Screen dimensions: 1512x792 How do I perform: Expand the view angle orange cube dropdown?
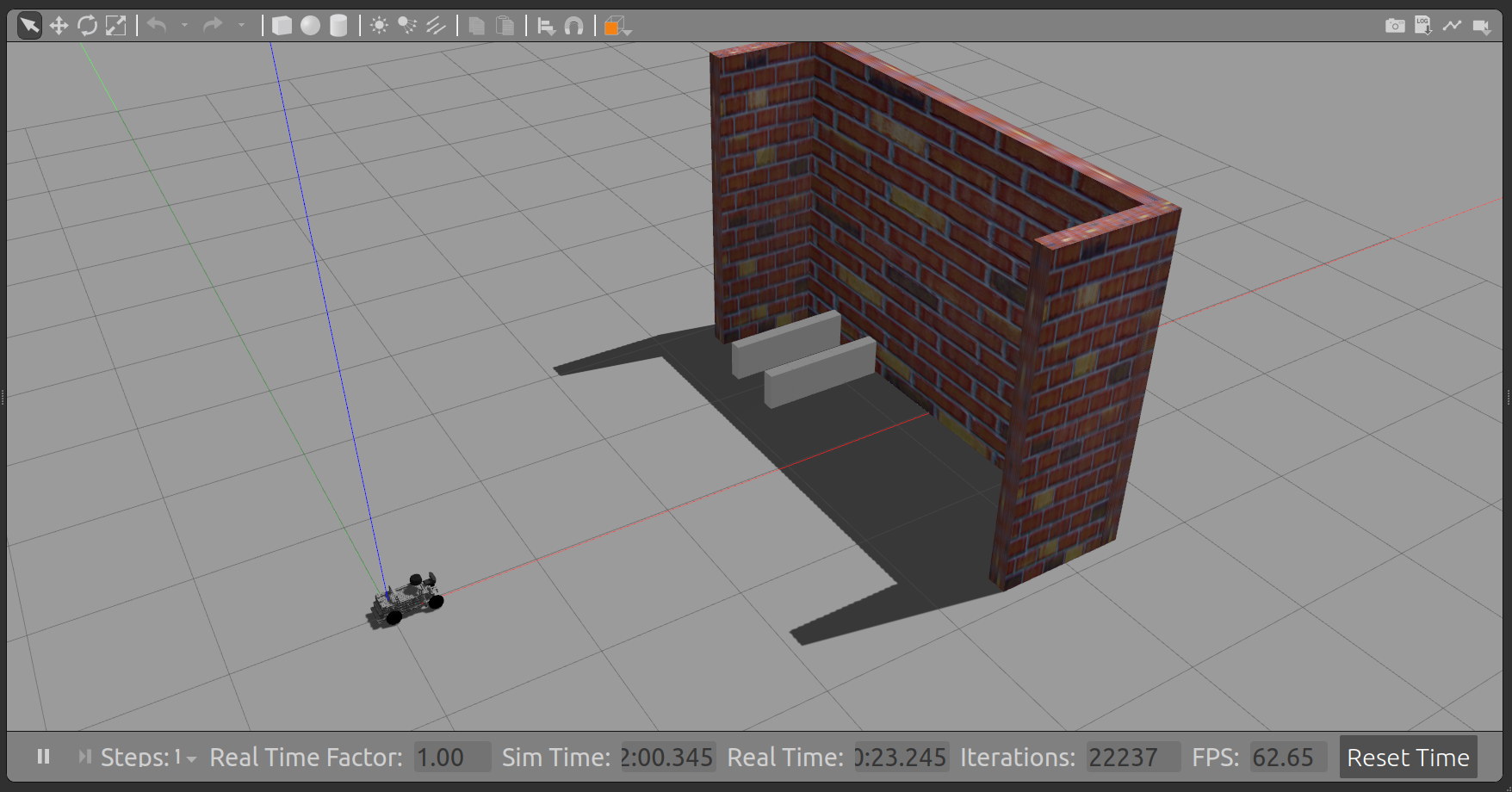coord(617,27)
